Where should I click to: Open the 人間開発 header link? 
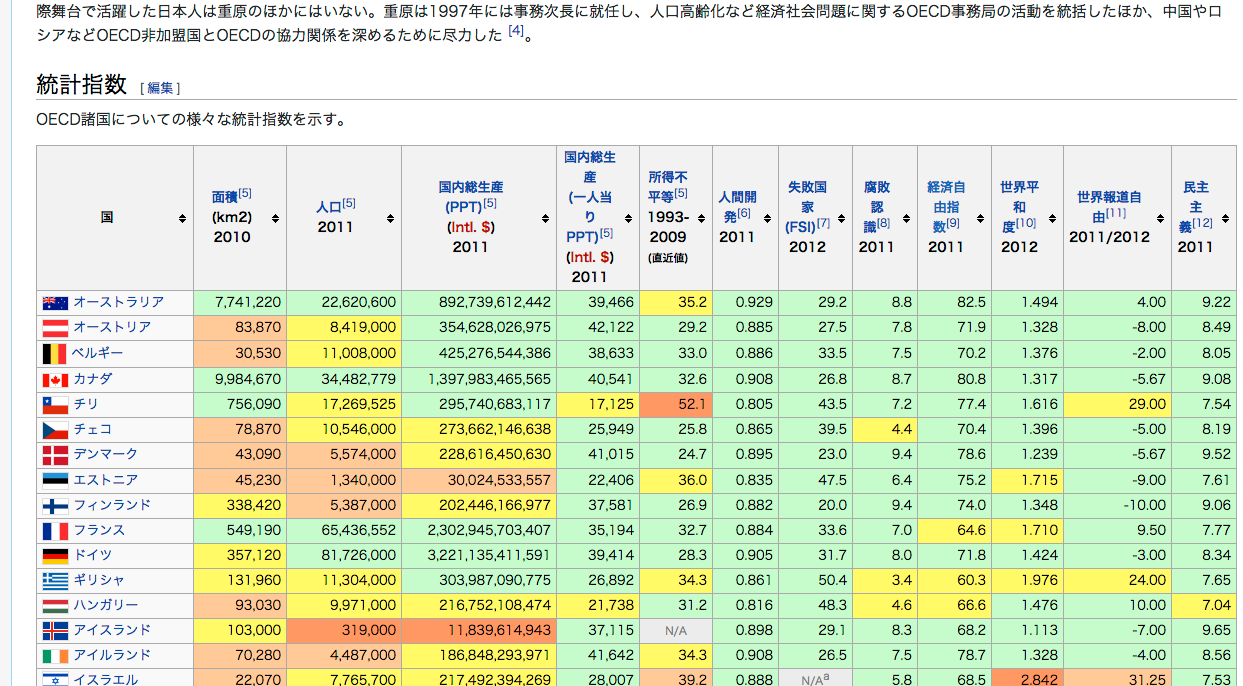click(x=737, y=206)
